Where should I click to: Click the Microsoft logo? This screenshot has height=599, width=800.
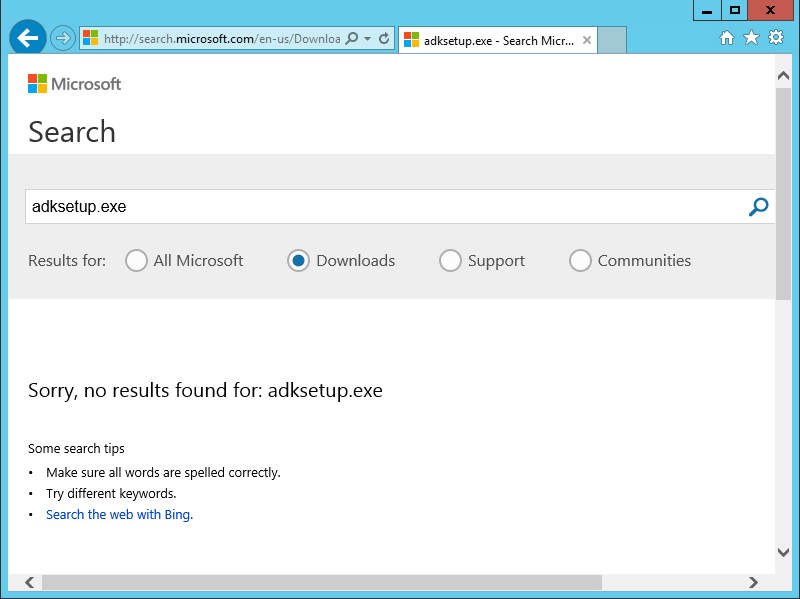[75, 84]
